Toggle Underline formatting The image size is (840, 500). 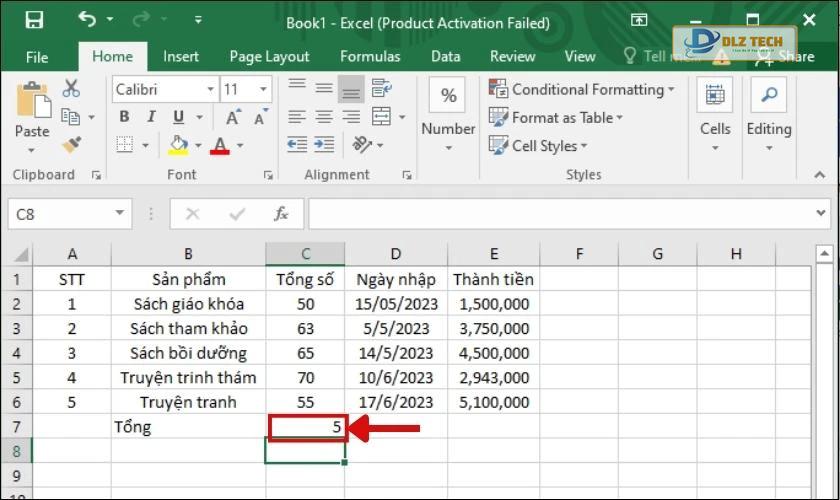click(x=178, y=117)
